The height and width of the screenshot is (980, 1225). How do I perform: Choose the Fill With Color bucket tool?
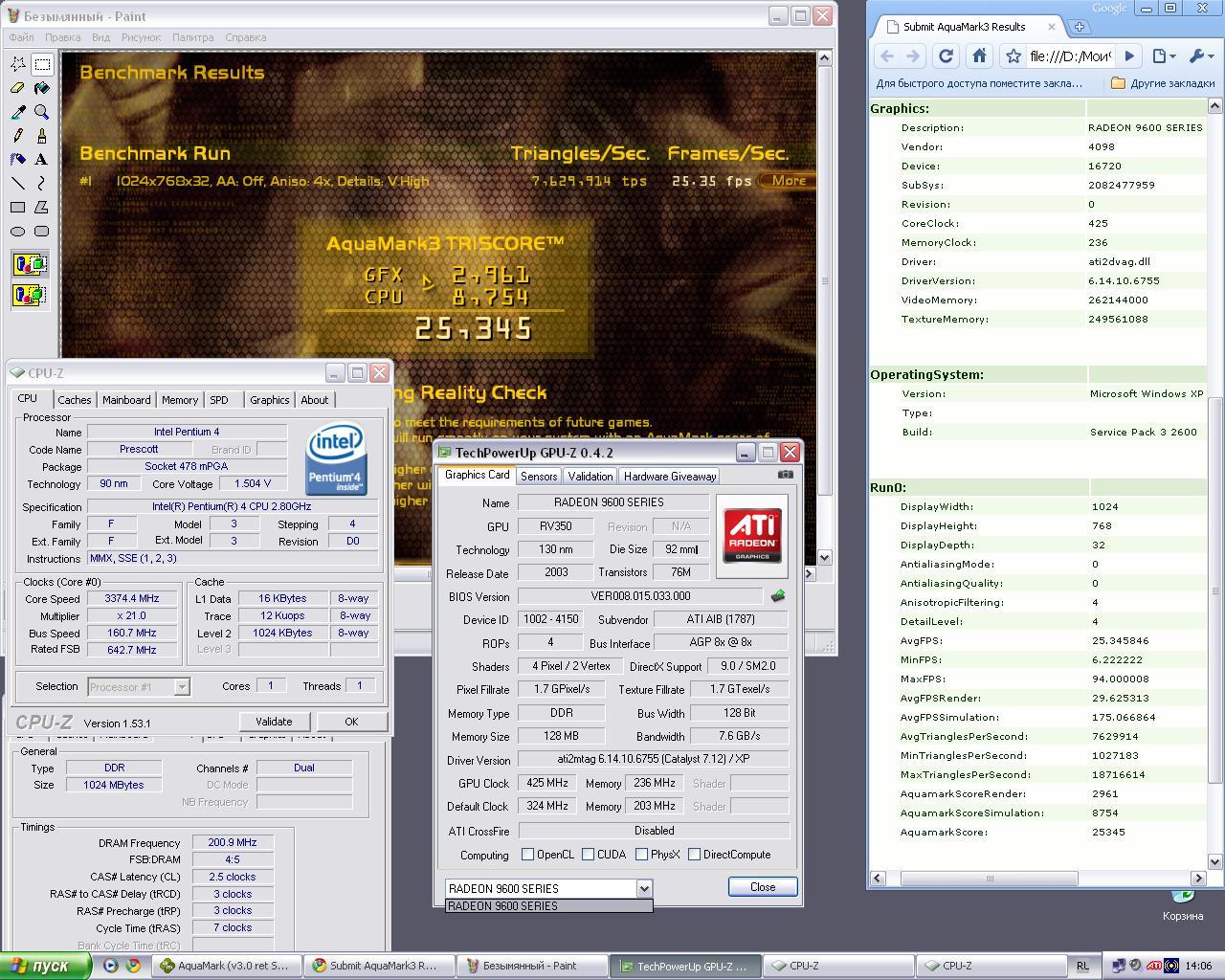point(42,88)
